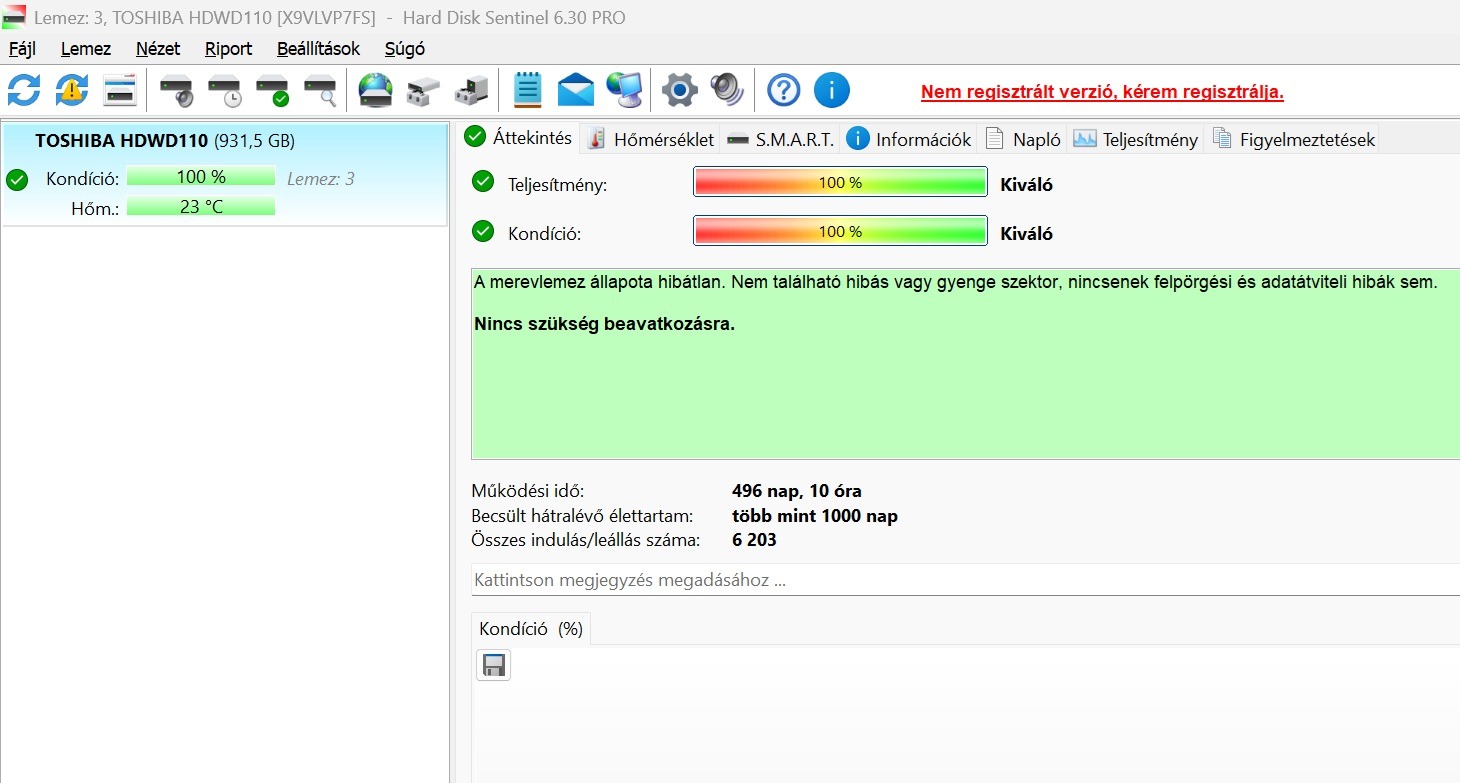
Task: Click the blue envelope e-mail icon
Action: 576,91
